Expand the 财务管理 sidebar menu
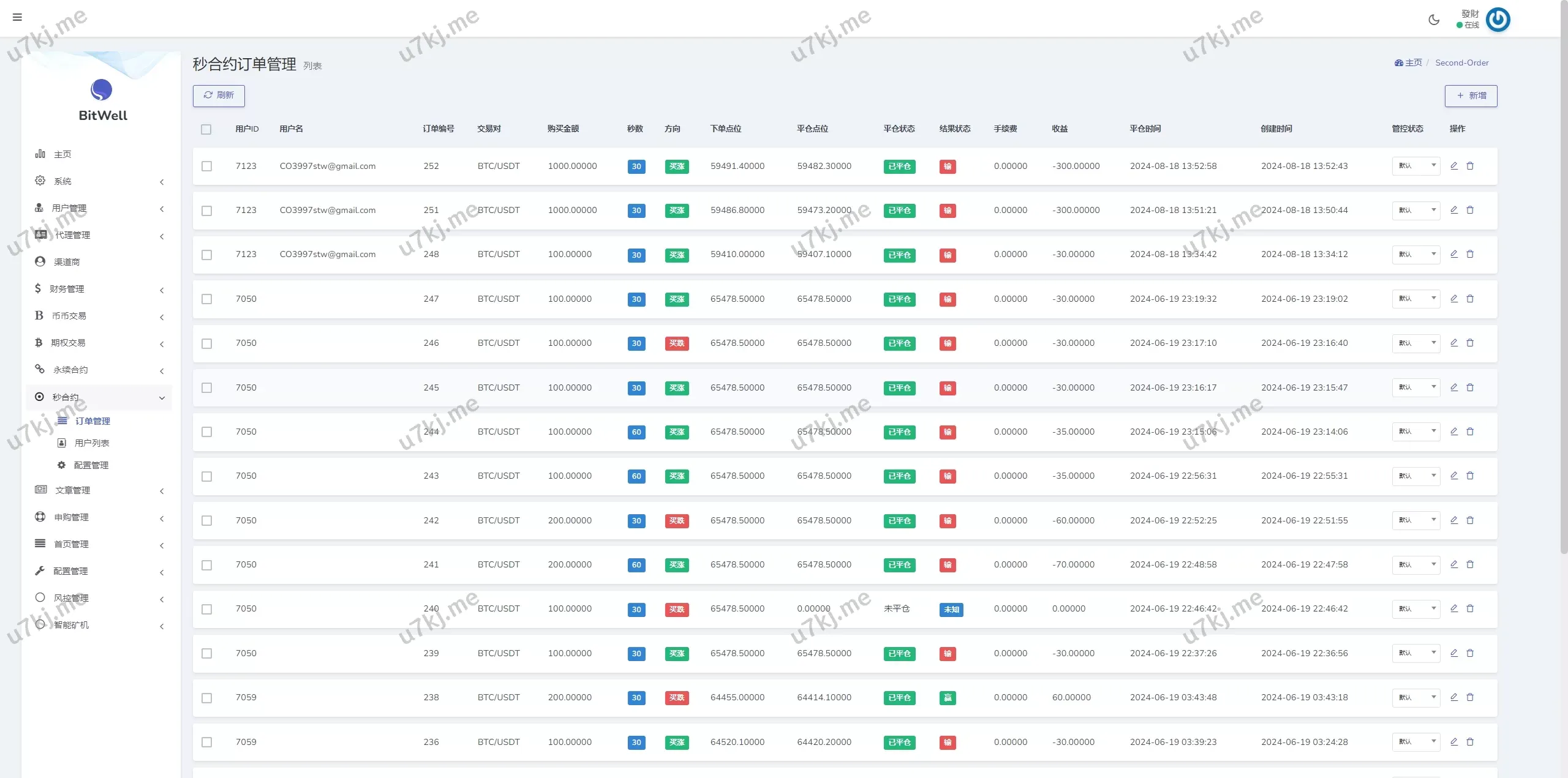The width and height of the screenshot is (1568, 778). tap(67, 289)
